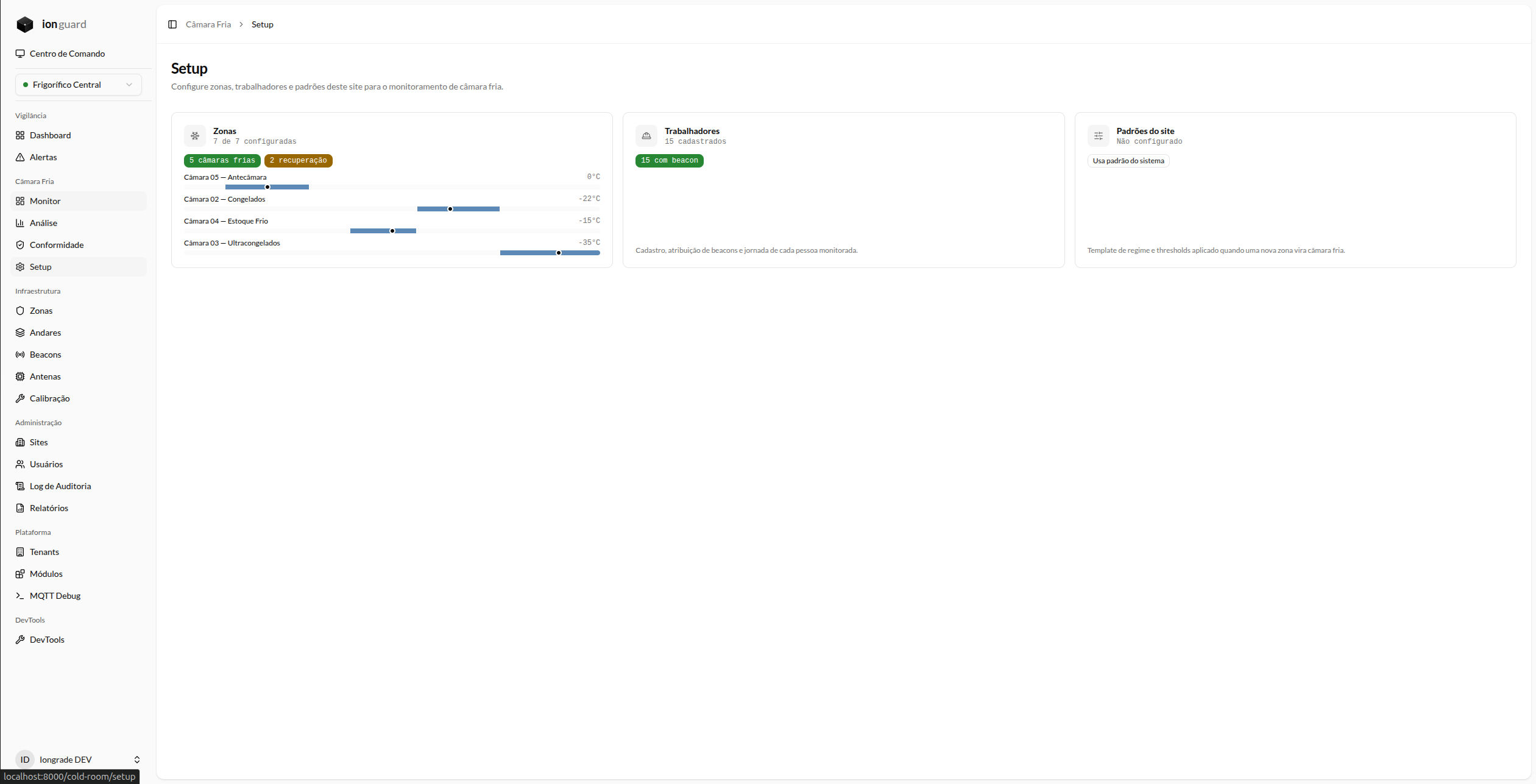Open the Zonas card title

click(225, 131)
